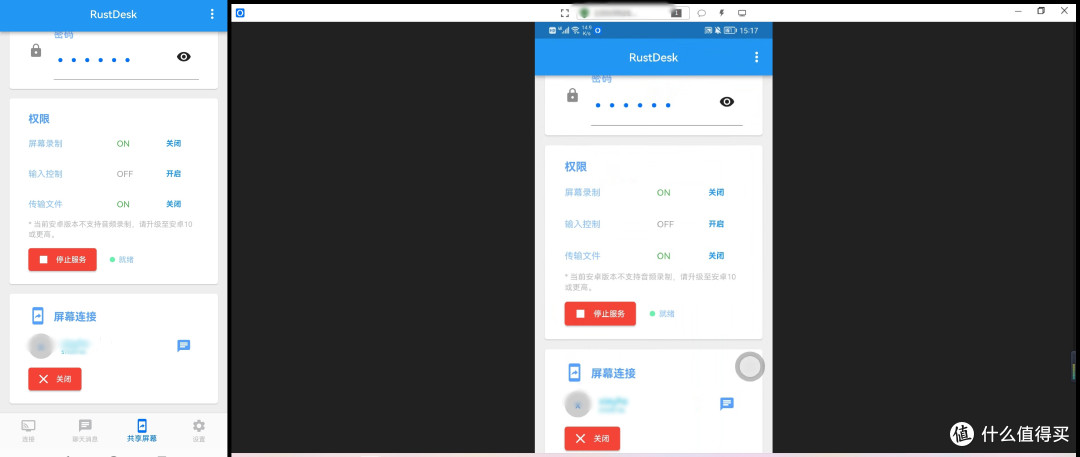Click 开启 beside 输入控制 in the remote phone screen
Image resolution: width=1080 pixels, height=457 pixels.
(x=716, y=224)
